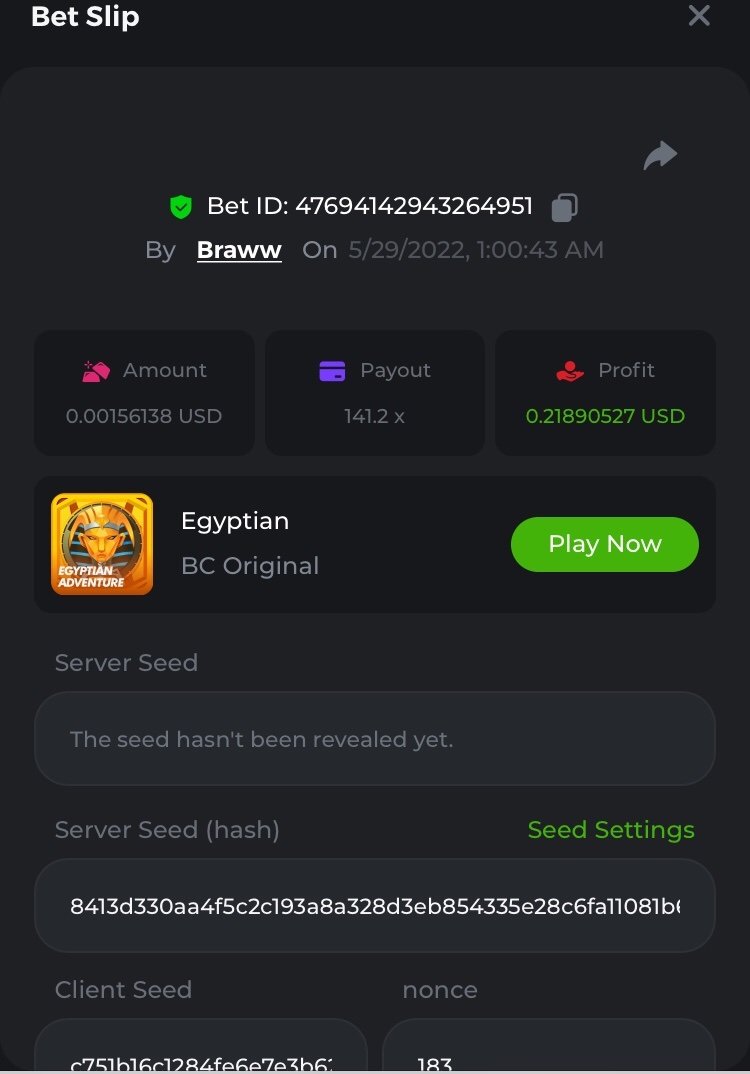
Task: Click the Server Seed hash field
Action: coord(375,906)
